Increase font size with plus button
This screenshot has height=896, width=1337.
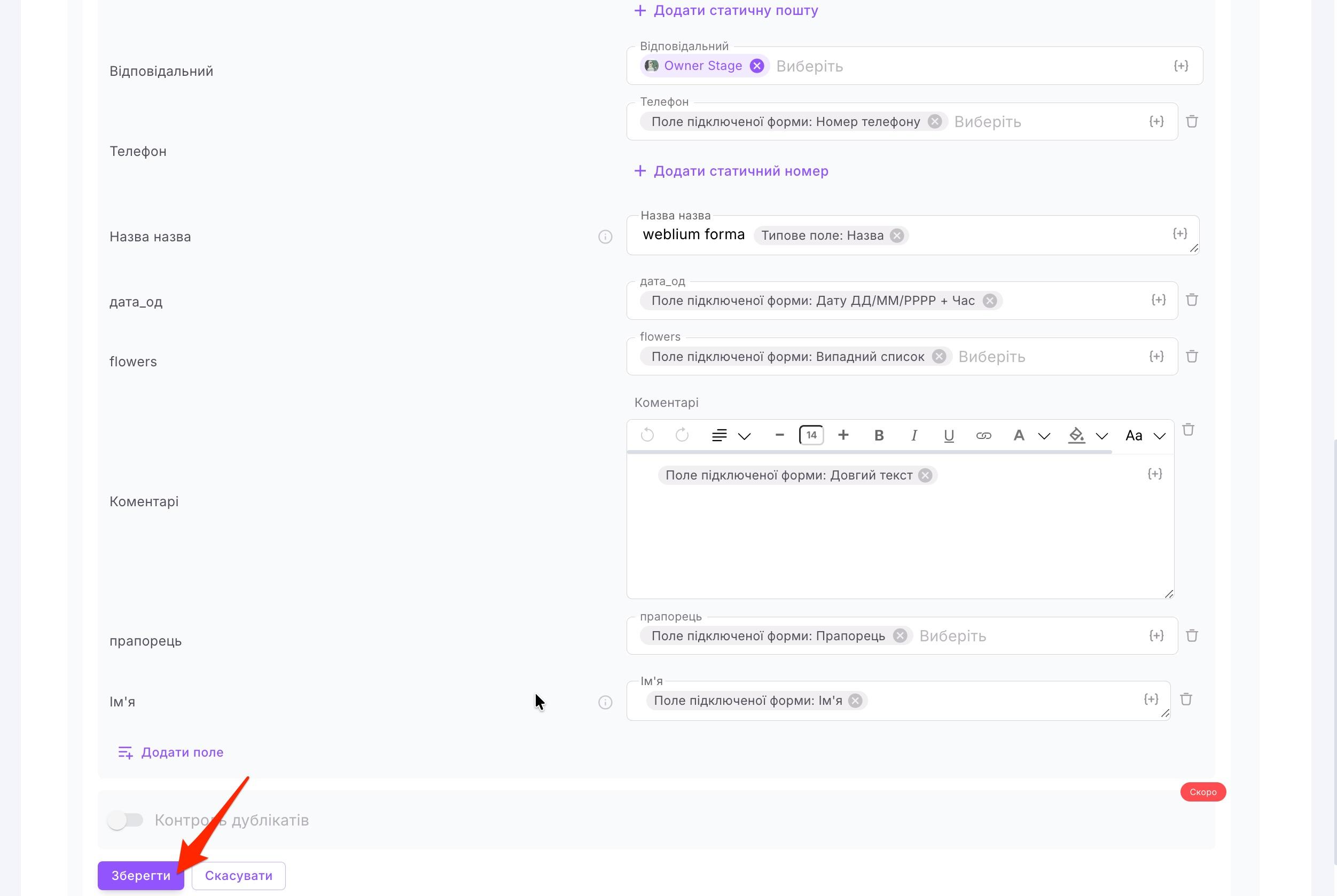(x=843, y=435)
